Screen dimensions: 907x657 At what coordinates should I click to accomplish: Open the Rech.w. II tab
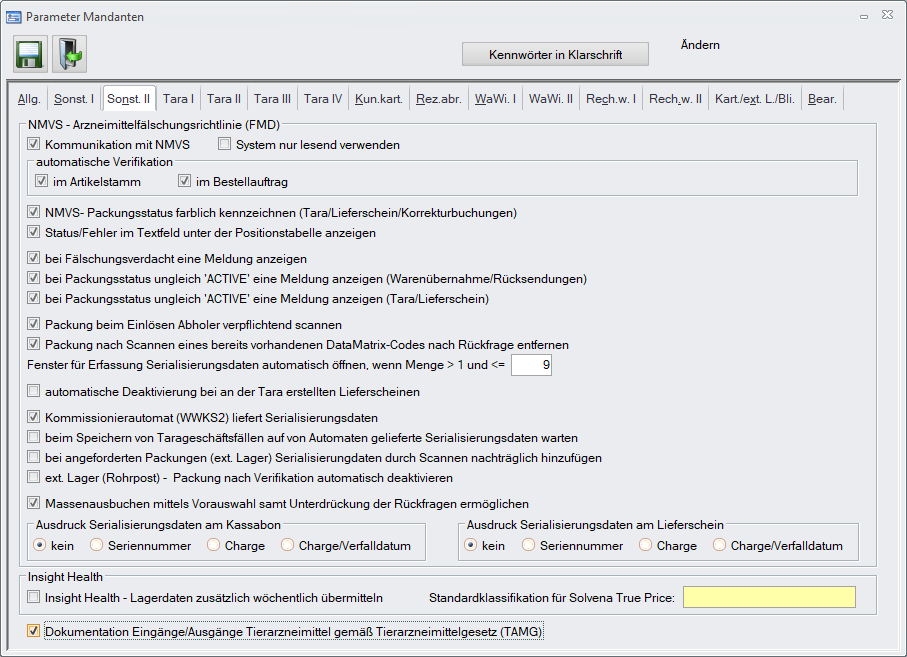click(x=675, y=99)
